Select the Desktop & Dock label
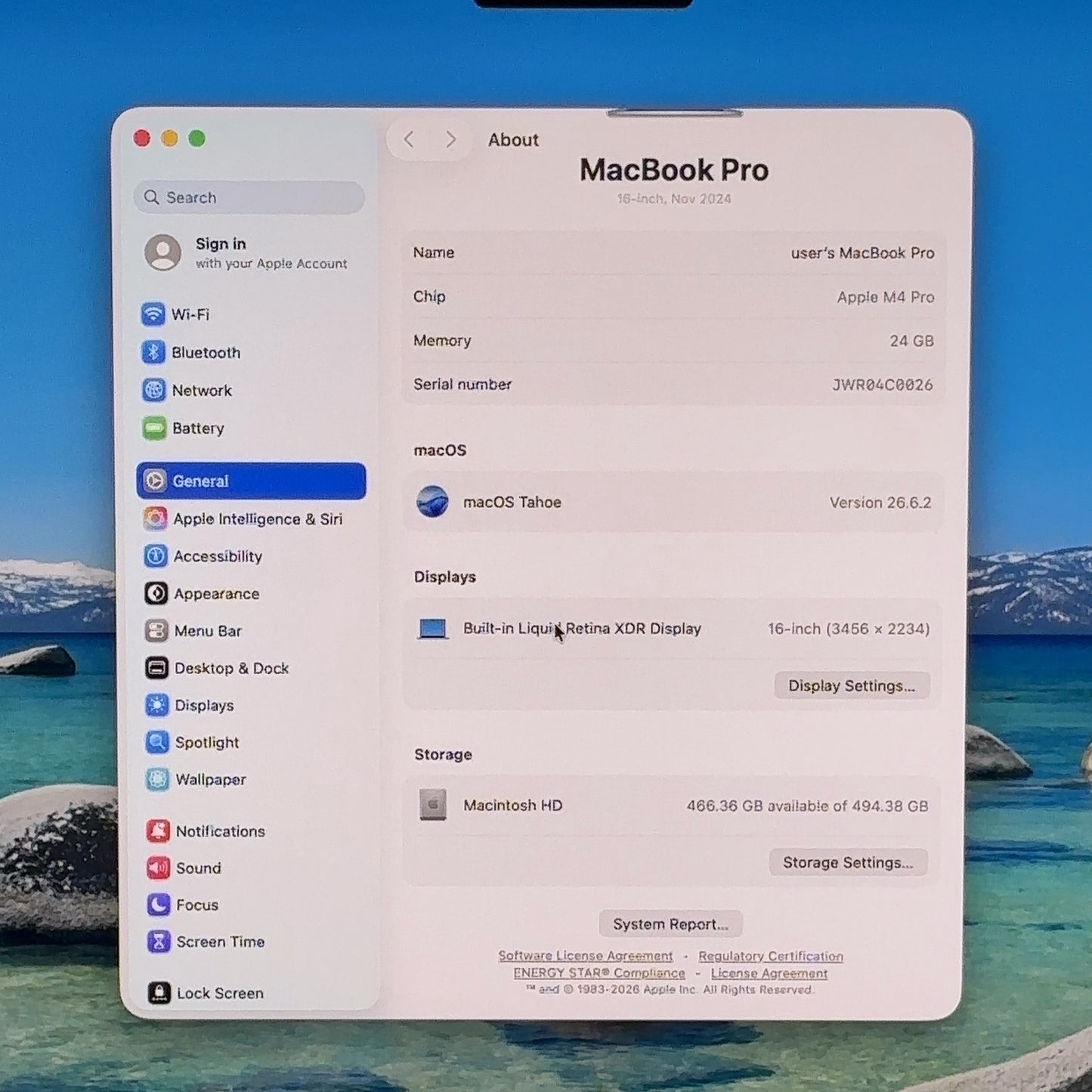Screen dimensions: 1092x1092 [232, 668]
